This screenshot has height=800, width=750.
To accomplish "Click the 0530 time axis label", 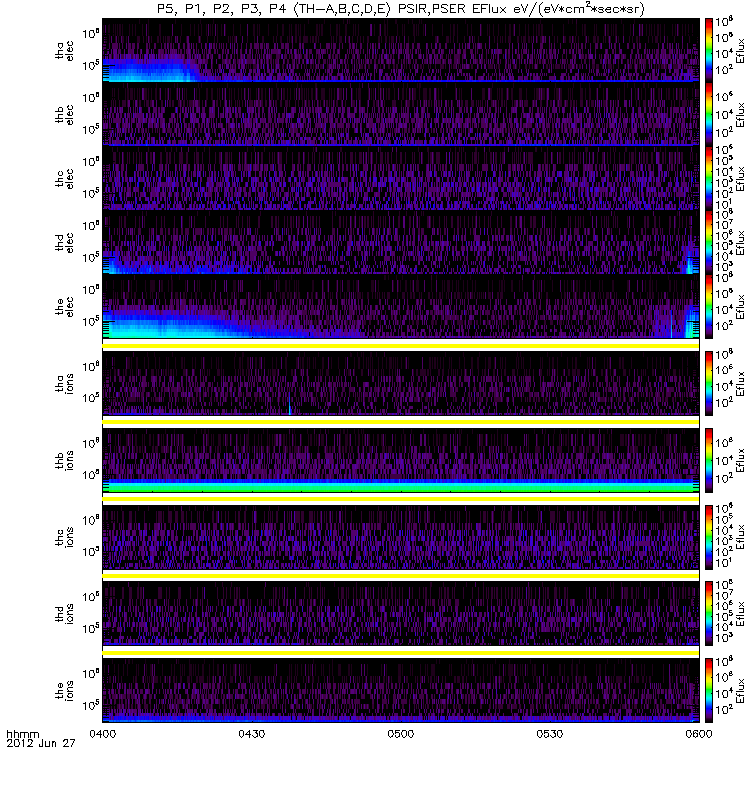I will pyautogui.click(x=549, y=734).
